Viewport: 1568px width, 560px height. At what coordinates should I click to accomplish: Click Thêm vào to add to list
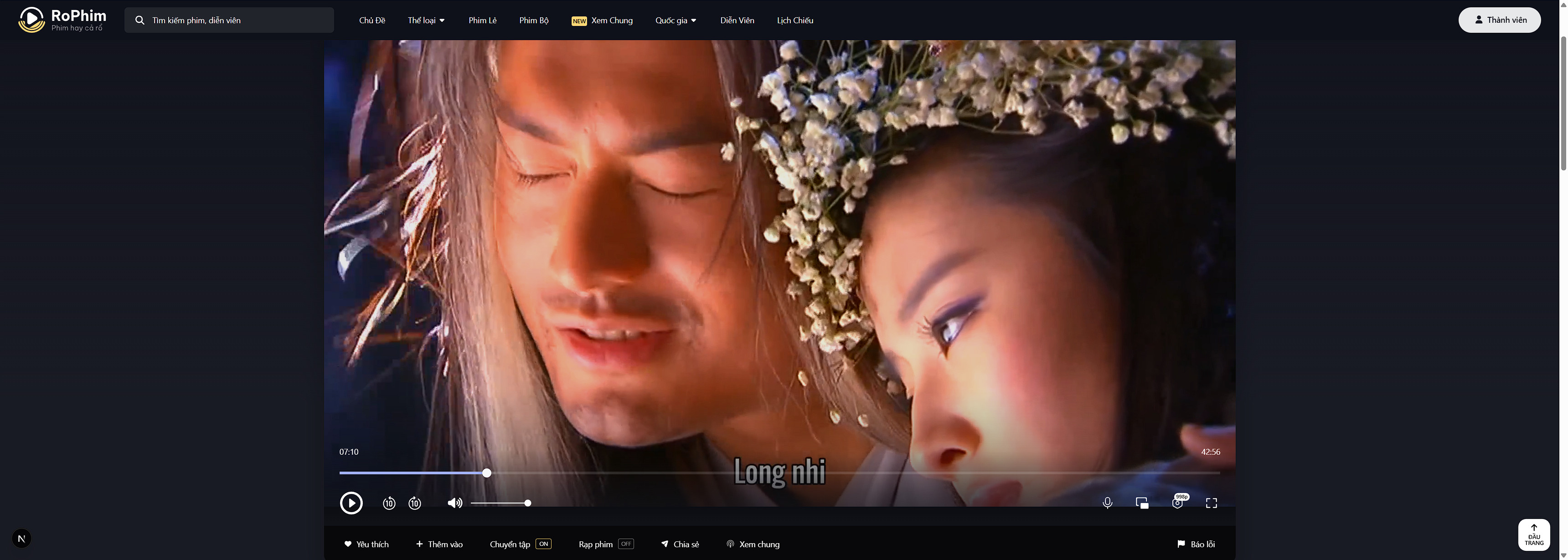tap(439, 544)
